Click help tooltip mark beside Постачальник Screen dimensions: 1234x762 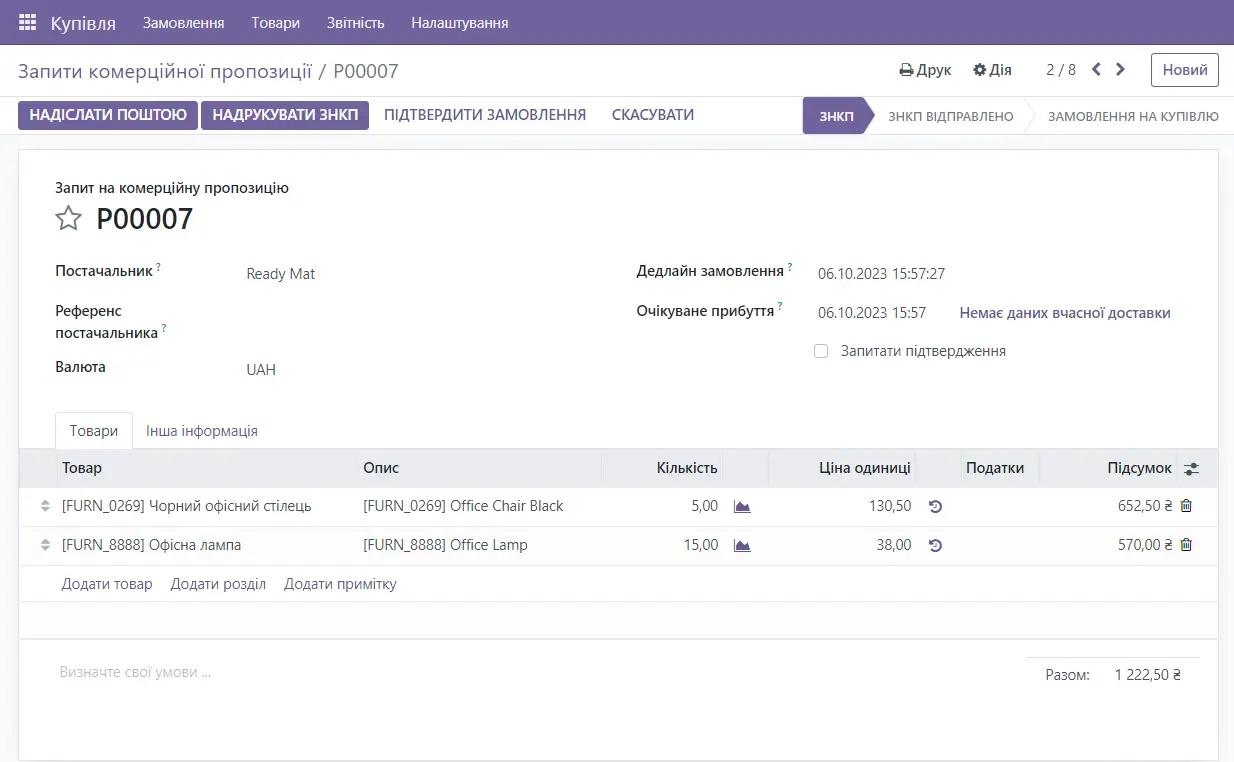(158, 267)
